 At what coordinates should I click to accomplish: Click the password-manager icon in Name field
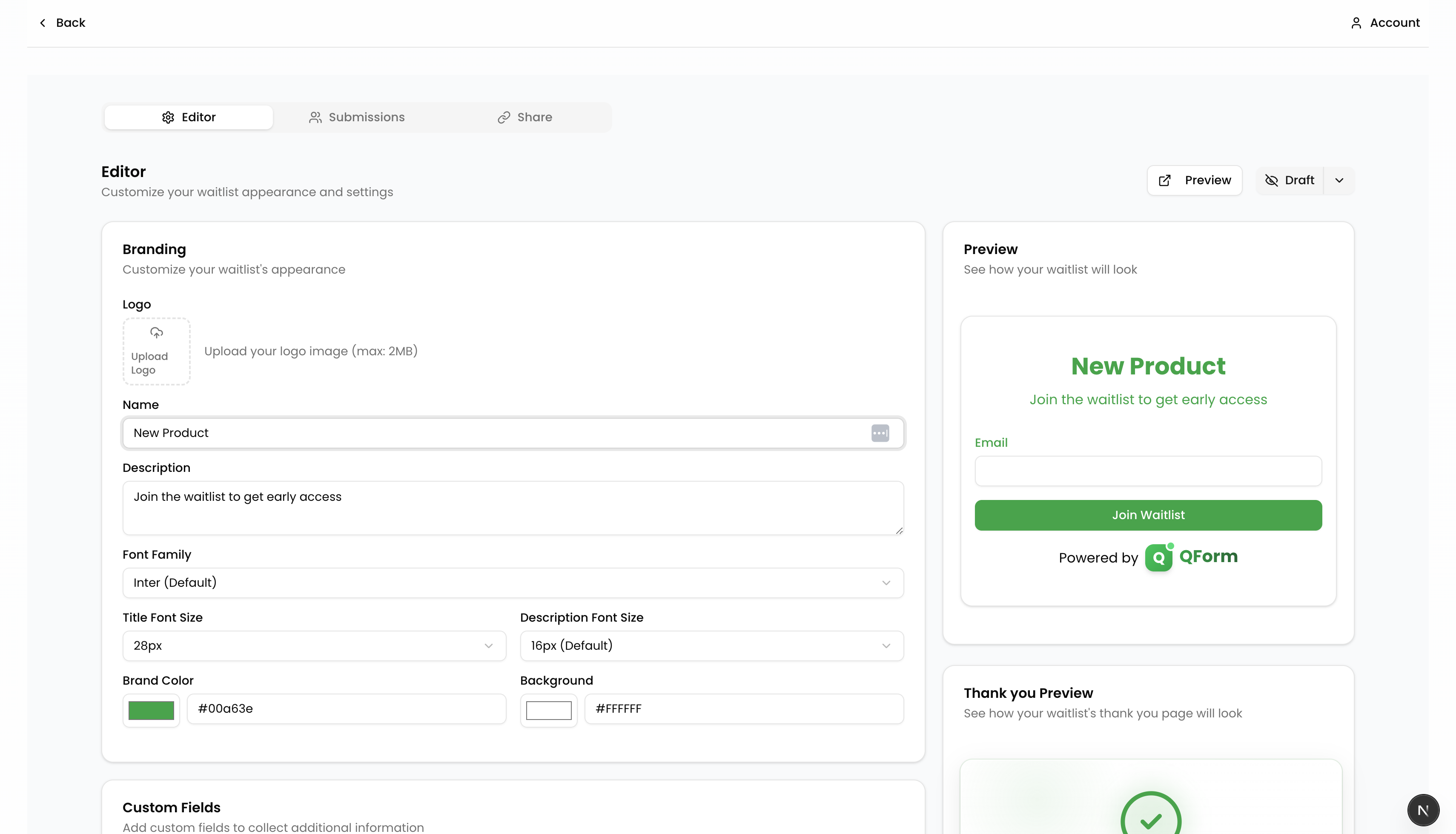tap(880, 433)
